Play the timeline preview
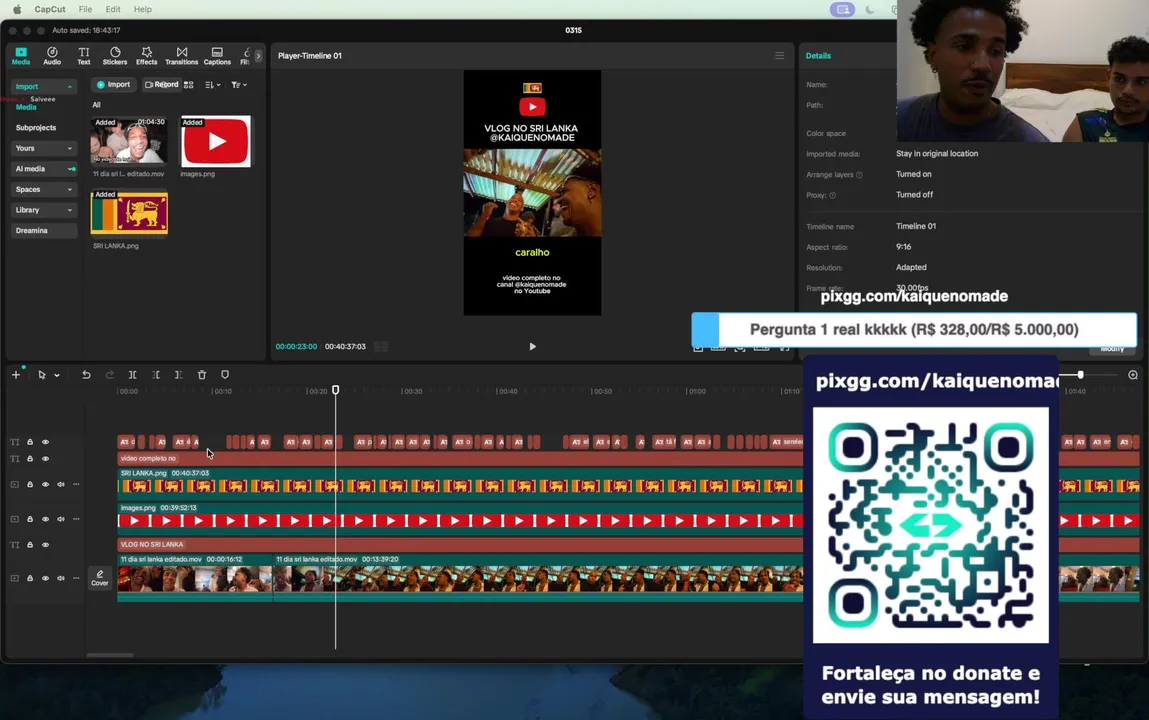This screenshot has width=1149, height=720. click(533, 346)
